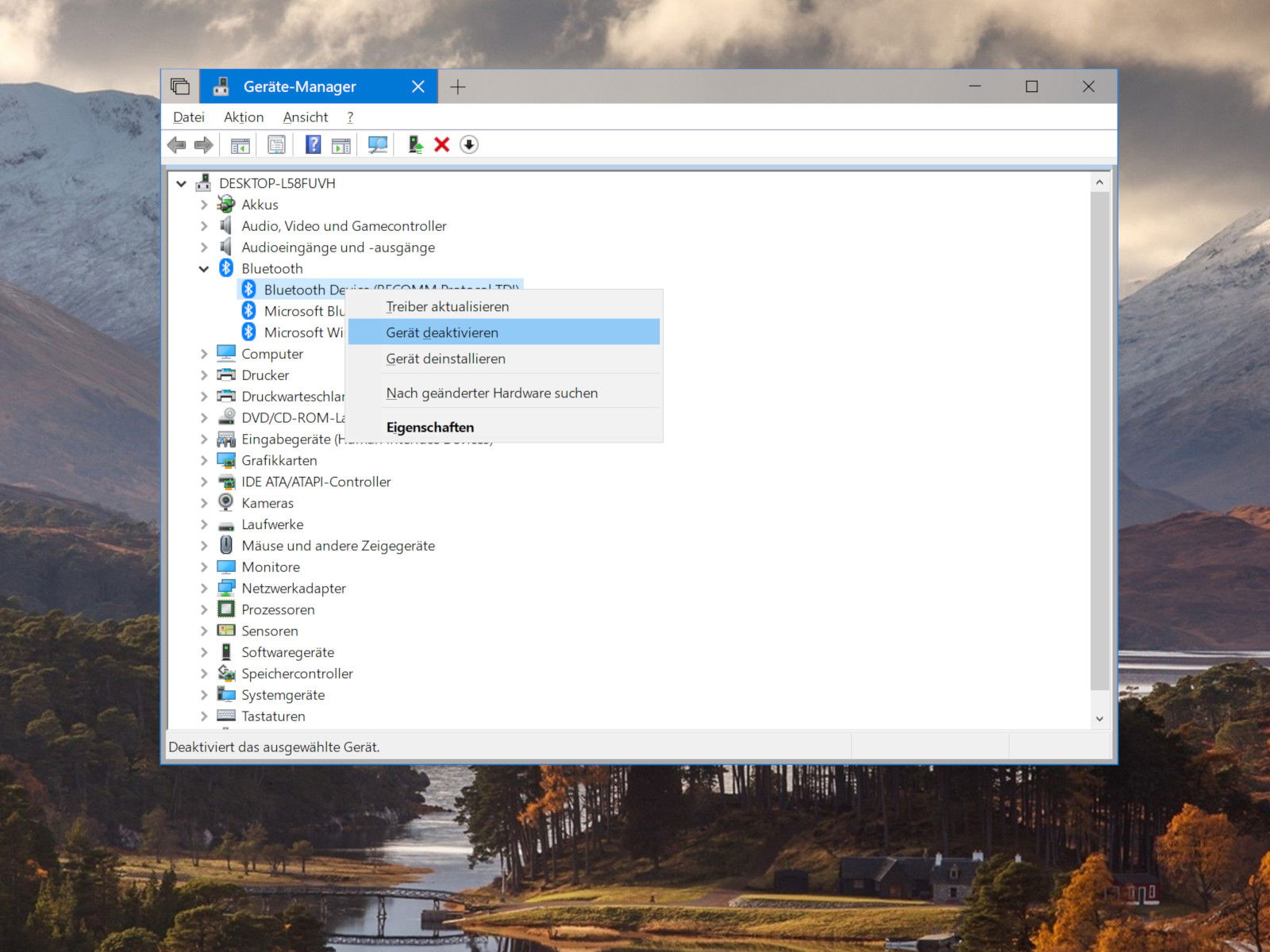1270x952 pixels.
Task: Expand the Grafikkarten category
Action: 204,460
